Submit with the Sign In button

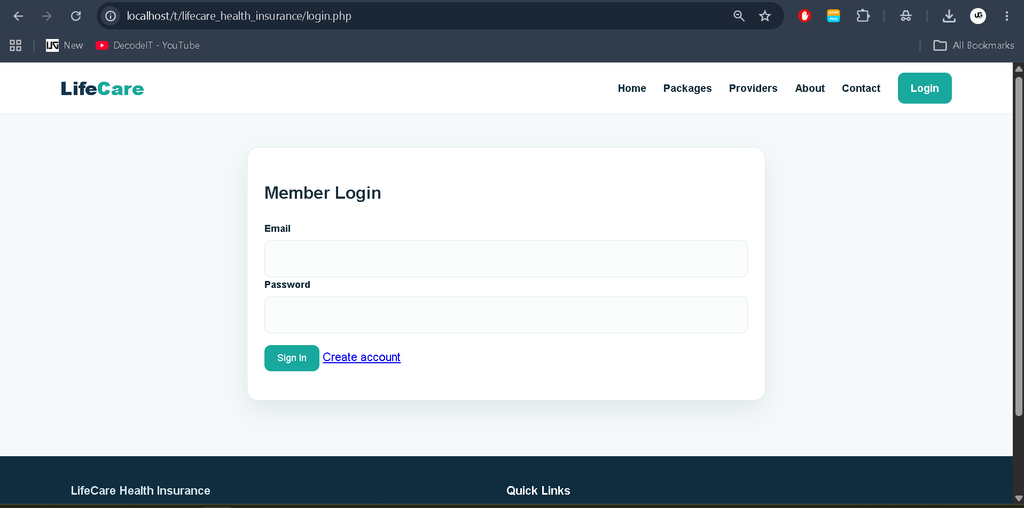click(x=291, y=358)
